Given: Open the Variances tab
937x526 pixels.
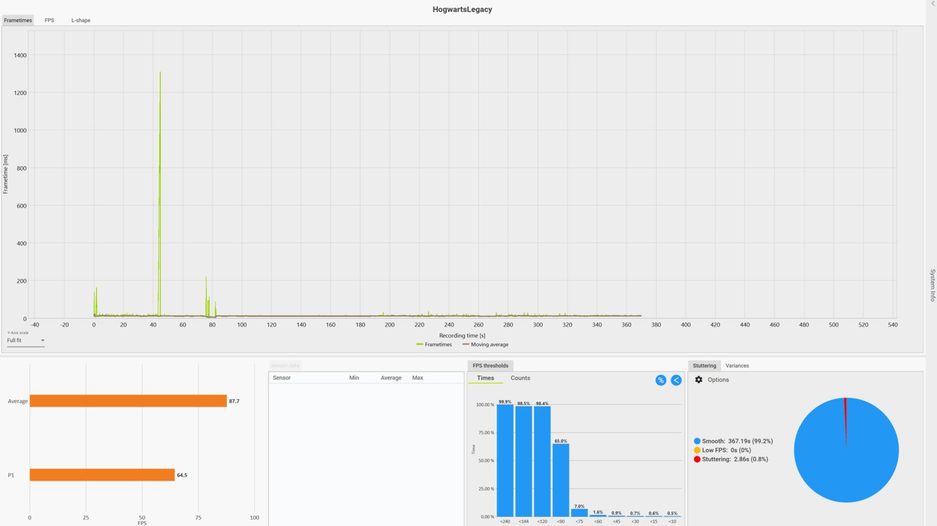Looking at the screenshot, I should [737, 366].
